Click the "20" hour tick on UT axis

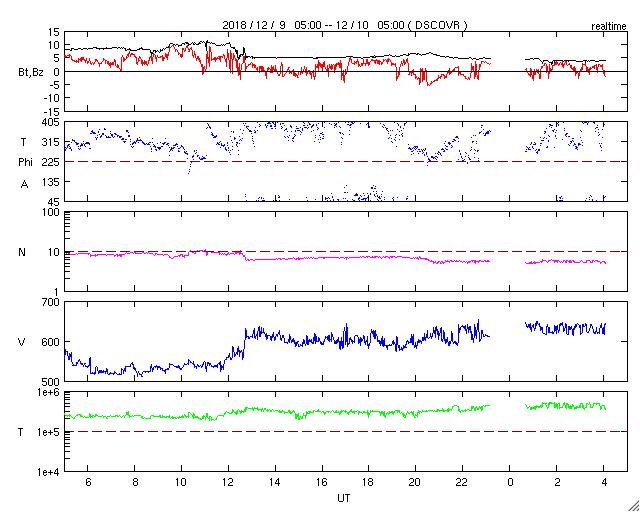pyautogui.click(x=416, y=482)
